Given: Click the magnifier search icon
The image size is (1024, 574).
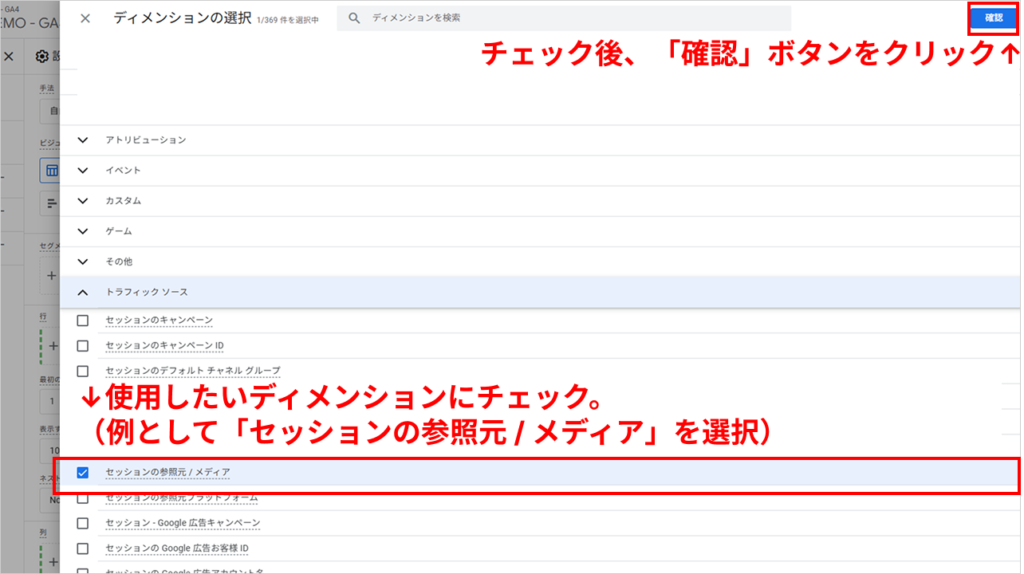Looking at the screenshot, I should [x=354, y=18].
